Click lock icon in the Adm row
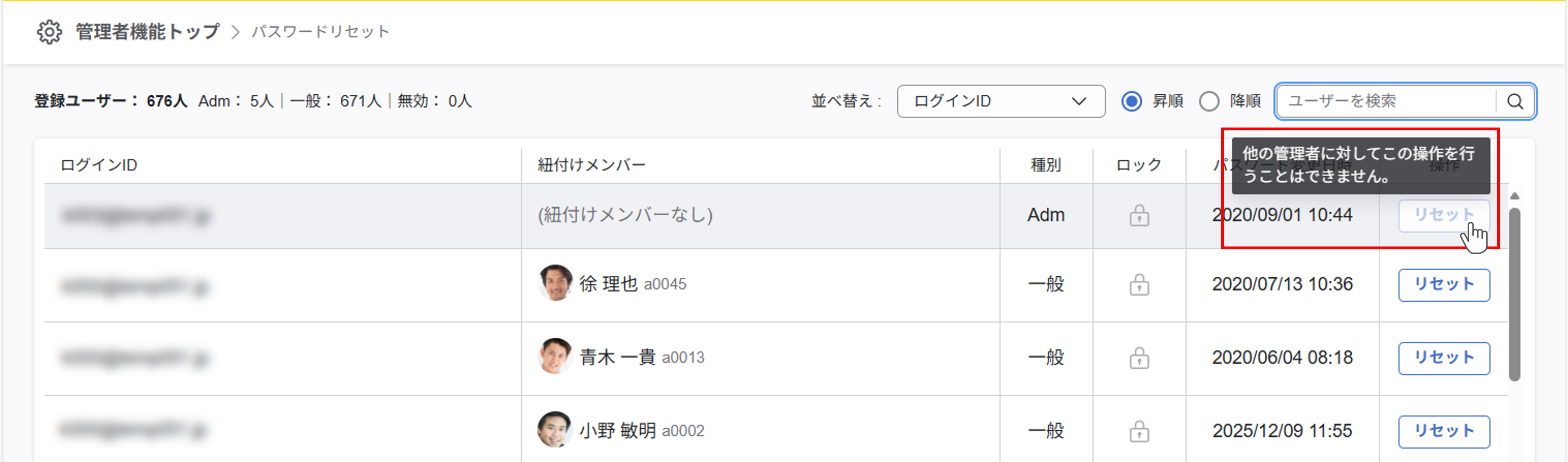Screen dimensions: 1568x462 [1139, 216]
